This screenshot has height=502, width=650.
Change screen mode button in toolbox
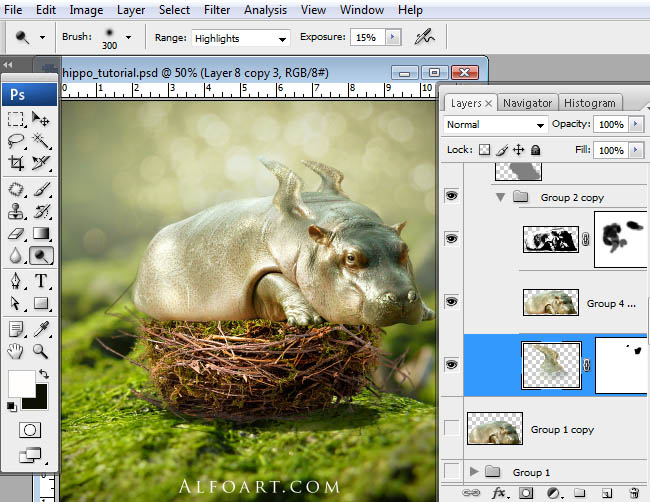30,455
